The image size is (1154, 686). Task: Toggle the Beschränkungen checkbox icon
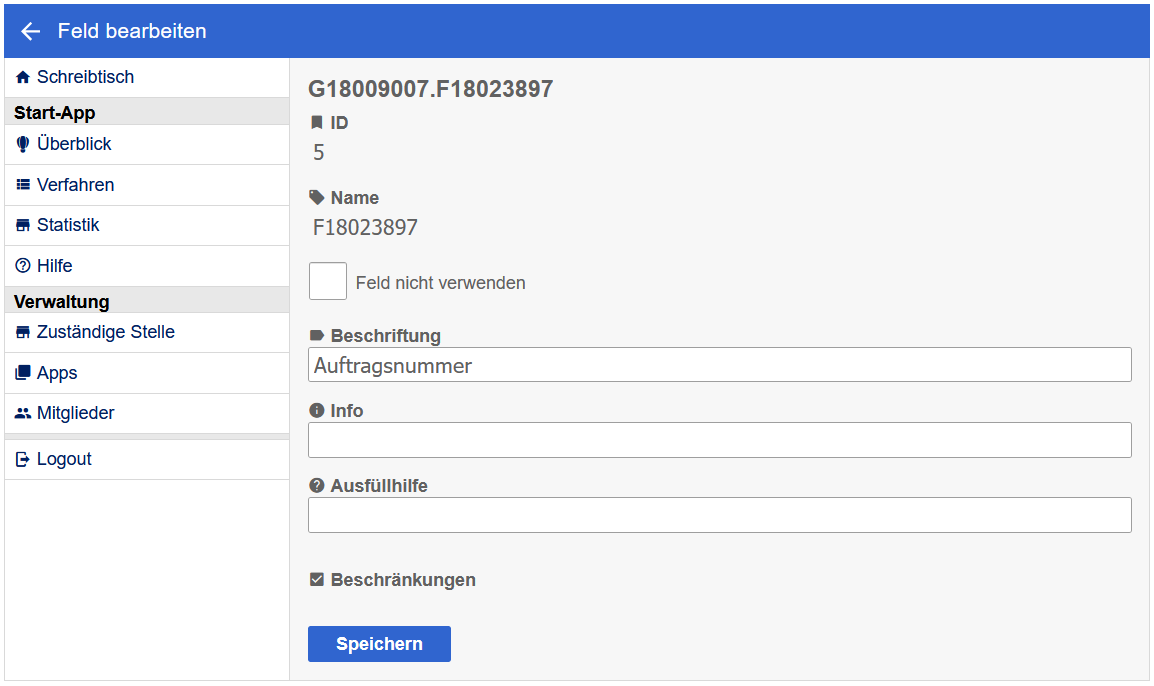[317, 580]
